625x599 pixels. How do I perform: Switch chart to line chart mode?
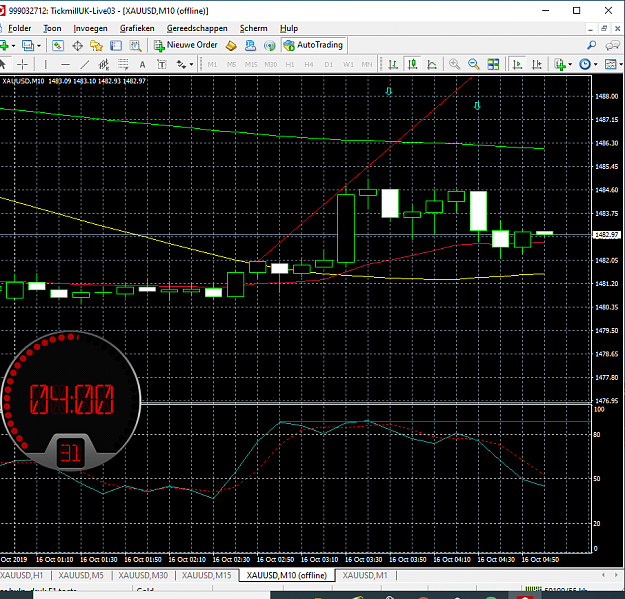pyautogui.click(x=432, y=64)
